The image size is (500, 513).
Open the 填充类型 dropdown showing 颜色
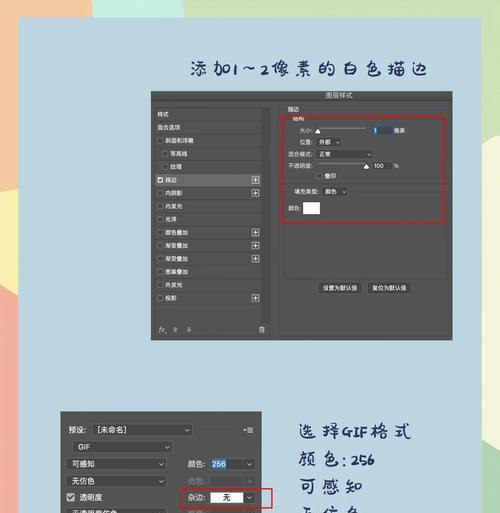click(335, 192)
